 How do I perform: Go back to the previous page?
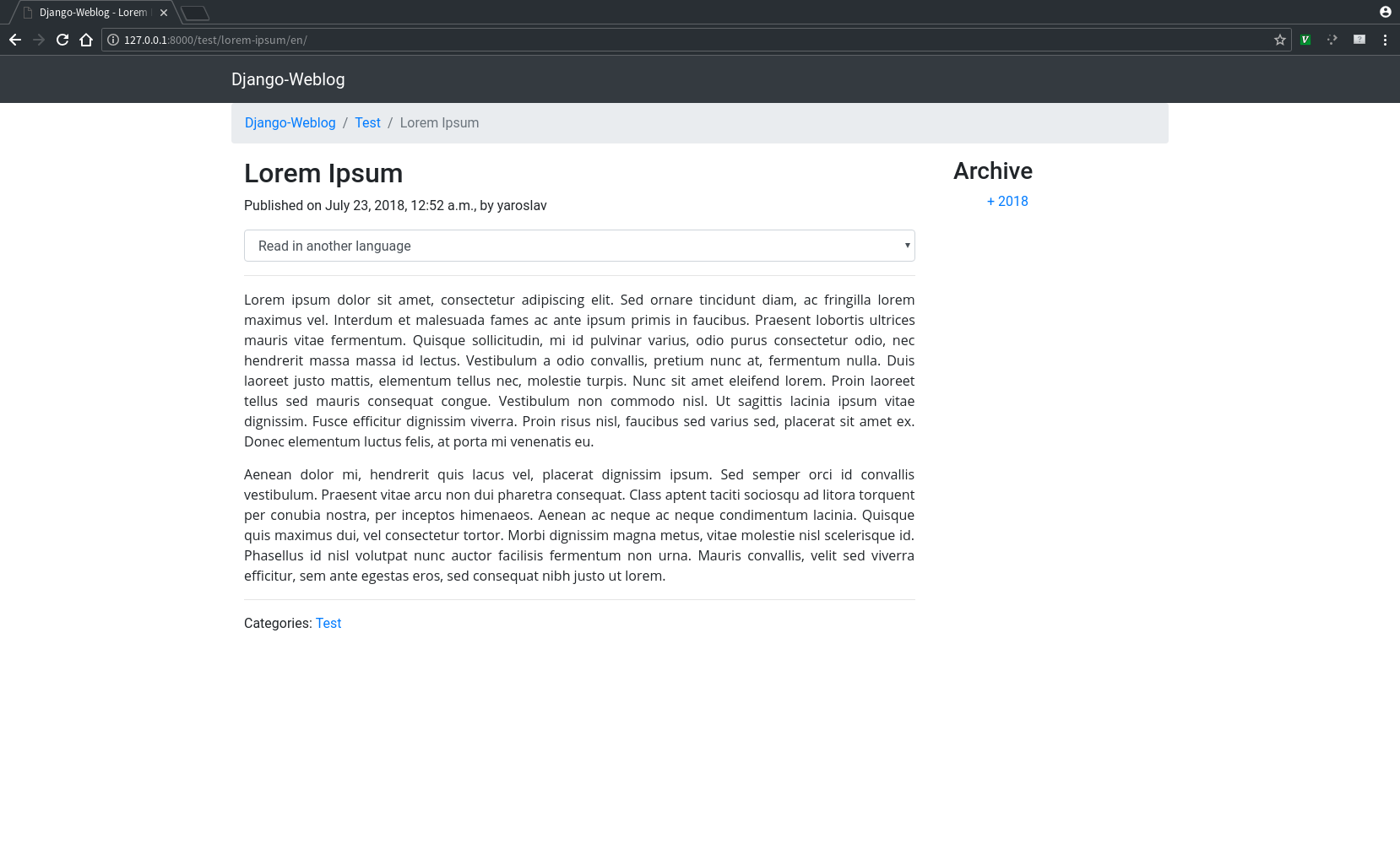pos(15,40)
